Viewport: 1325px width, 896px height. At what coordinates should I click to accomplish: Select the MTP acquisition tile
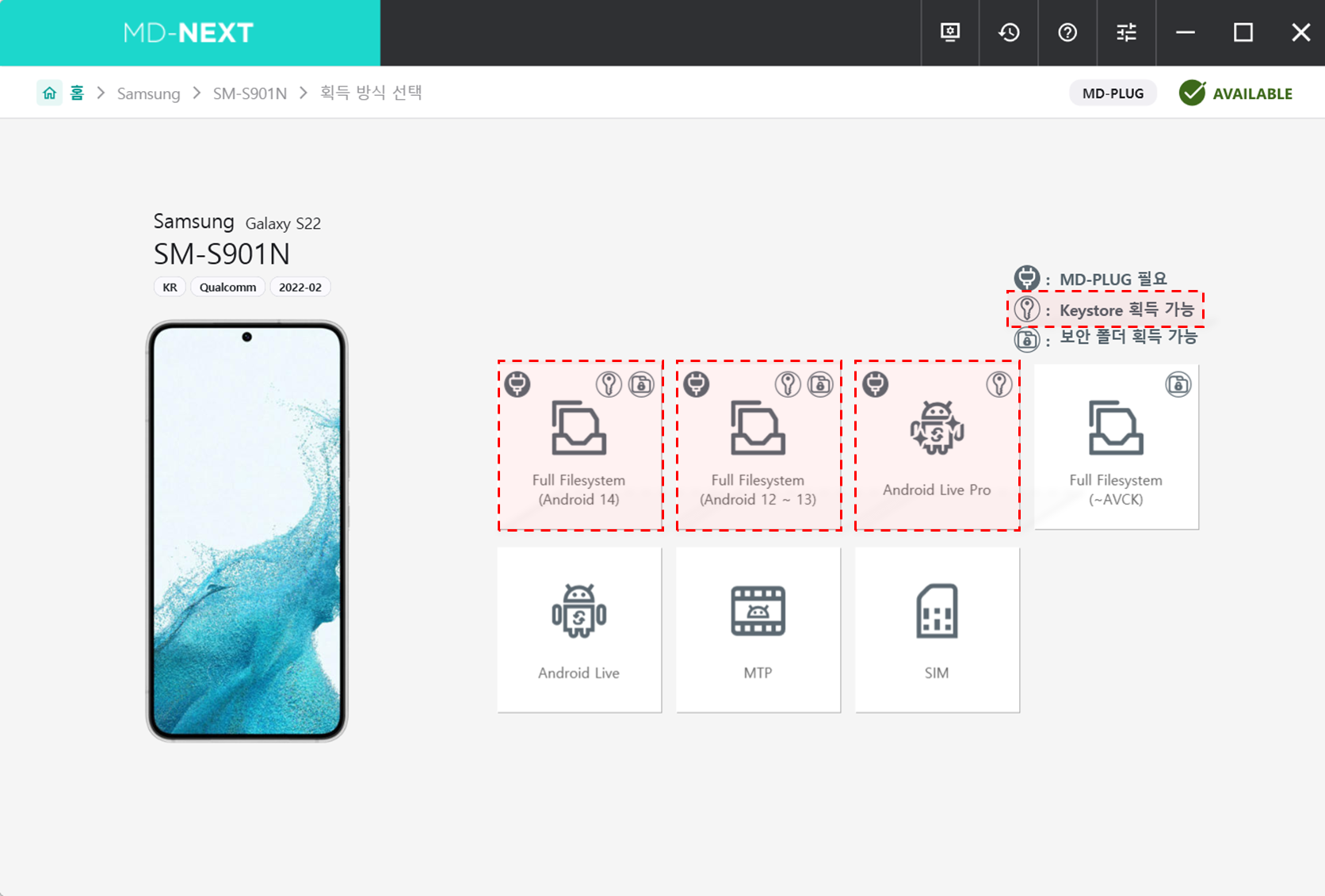pyautogui.click(x=758, y=630)
